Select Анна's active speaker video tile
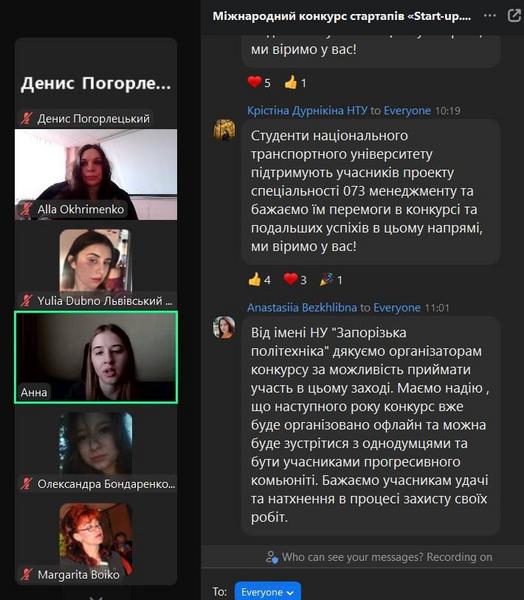Image resolution: width=524 pixels, height=600 pixels. click(x=96, y=357)
